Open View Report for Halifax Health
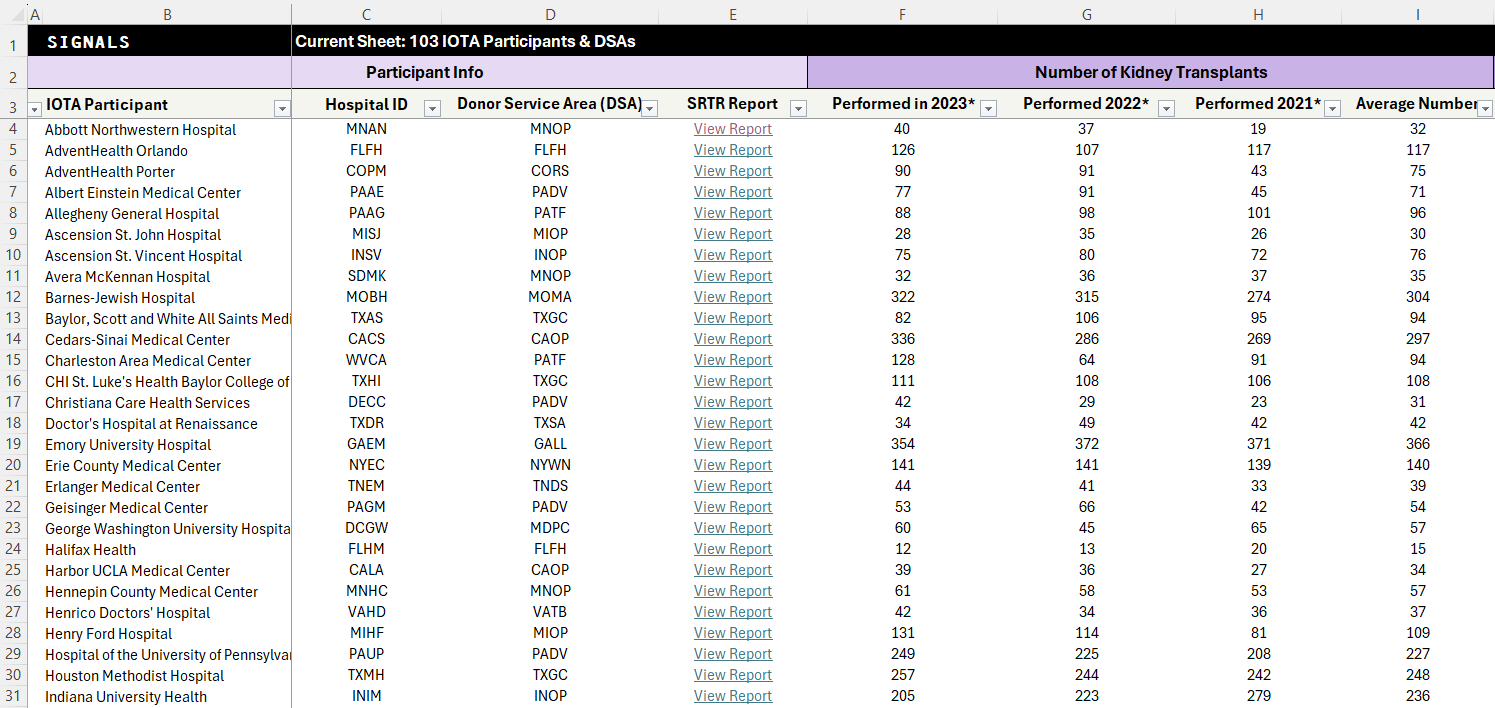 pyautogui.click(x=733, y=549)
